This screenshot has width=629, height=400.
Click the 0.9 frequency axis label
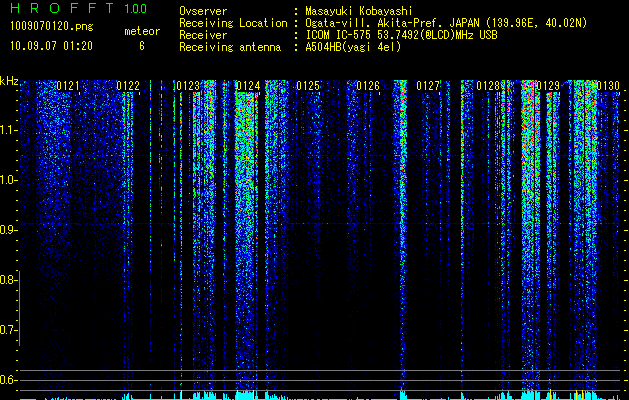pos(8,230)
